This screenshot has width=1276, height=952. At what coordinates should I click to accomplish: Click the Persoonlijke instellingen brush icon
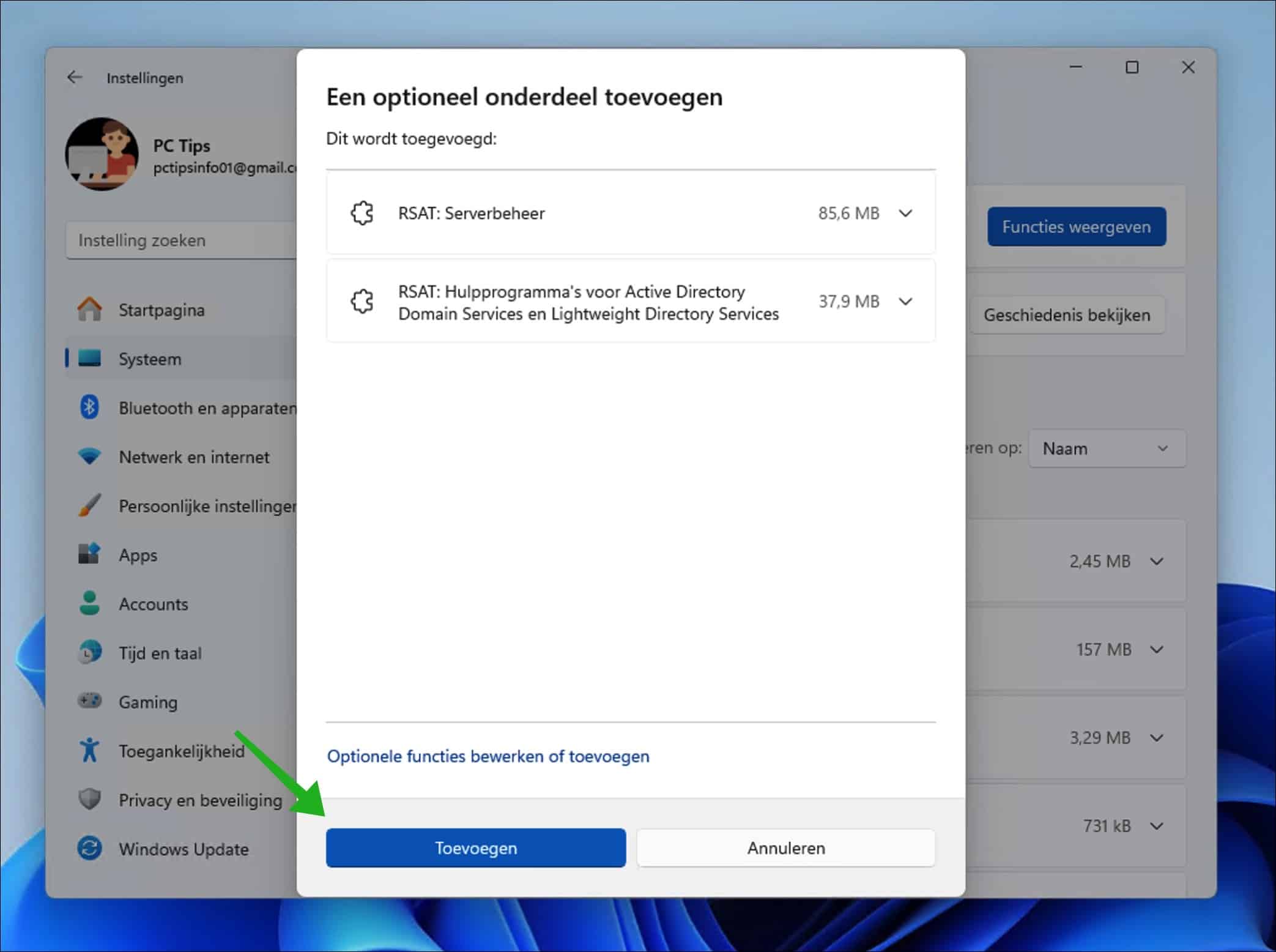89,505
